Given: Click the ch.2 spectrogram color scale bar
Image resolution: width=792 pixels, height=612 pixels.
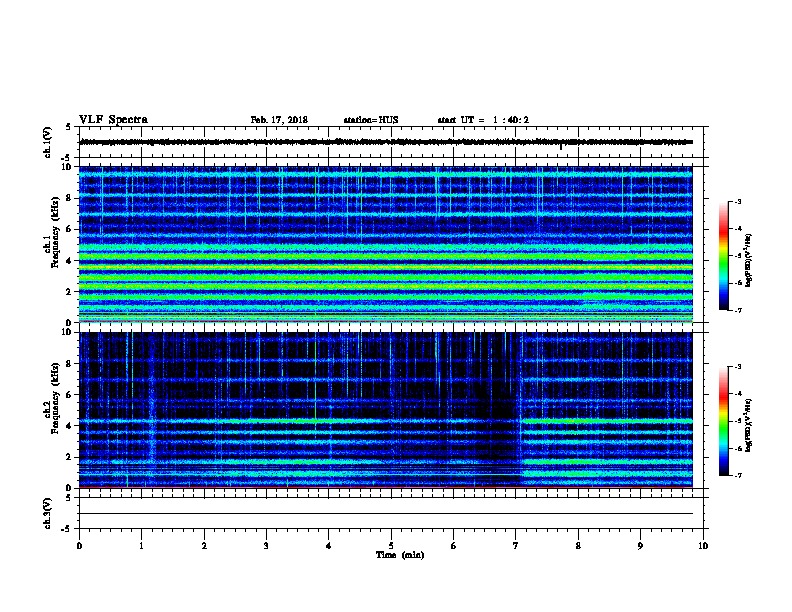Looking at the screenshot, I should [723, 421].
